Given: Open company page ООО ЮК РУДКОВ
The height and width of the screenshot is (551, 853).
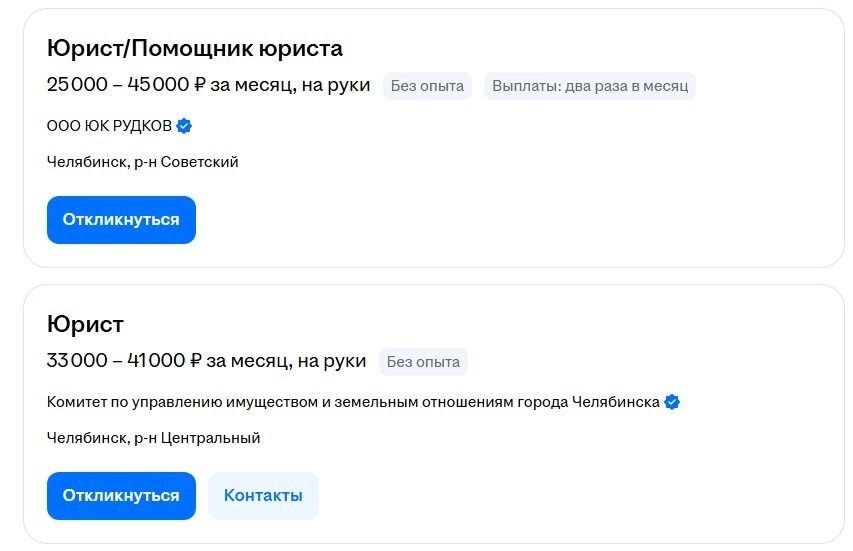Looking at the screenshot, I should pyautogui.click(x=109, y=126).
